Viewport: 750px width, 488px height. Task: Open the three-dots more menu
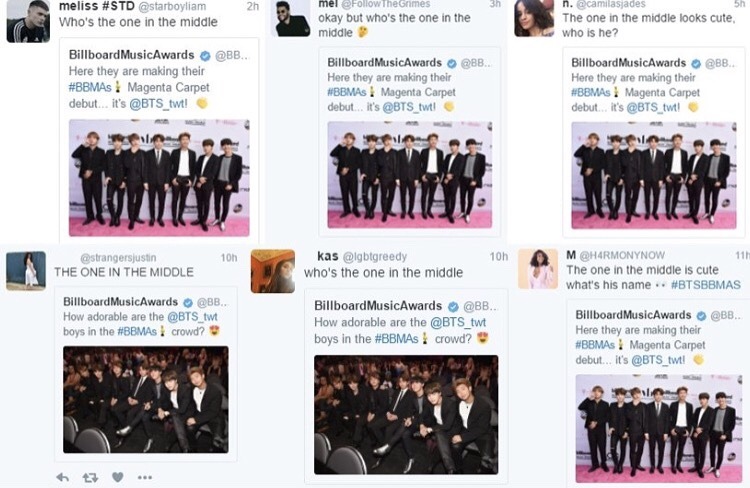(x=145, y=477)
